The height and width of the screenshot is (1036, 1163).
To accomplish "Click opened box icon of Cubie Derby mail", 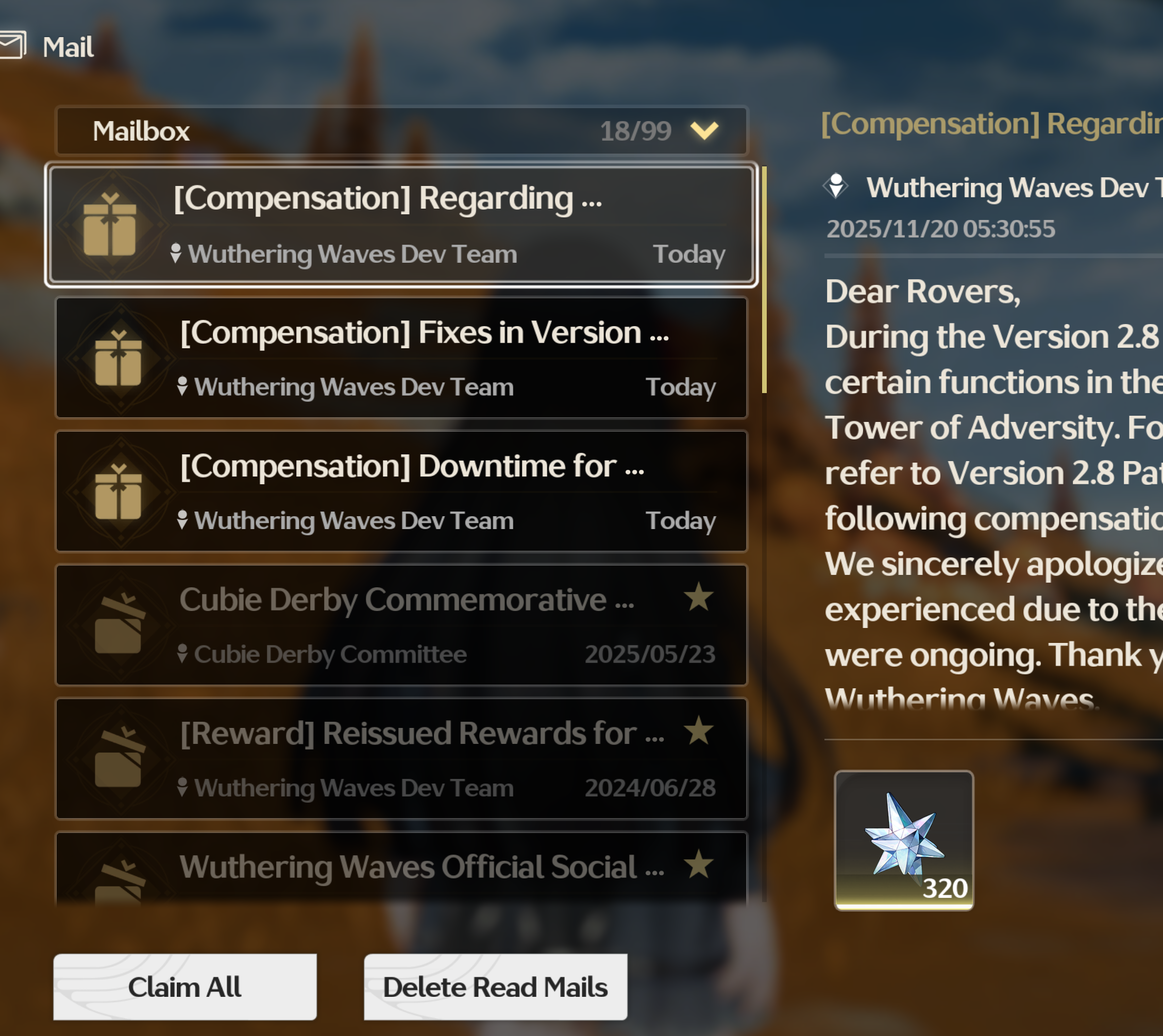I will tap(119, 623).
